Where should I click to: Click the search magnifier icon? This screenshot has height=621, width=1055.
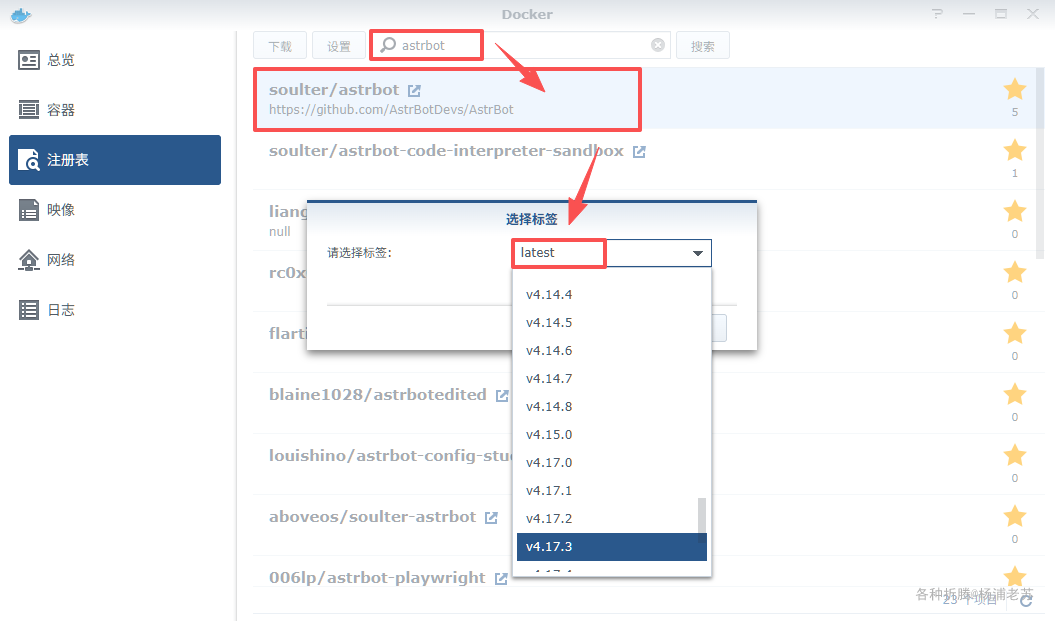click(388, 45)
